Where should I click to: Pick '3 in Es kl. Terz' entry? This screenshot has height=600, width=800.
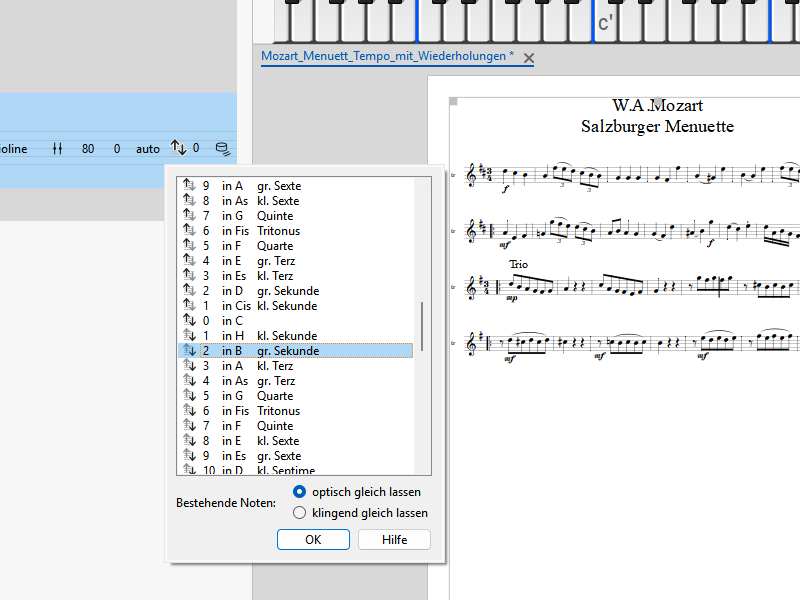tap(296, 276)
